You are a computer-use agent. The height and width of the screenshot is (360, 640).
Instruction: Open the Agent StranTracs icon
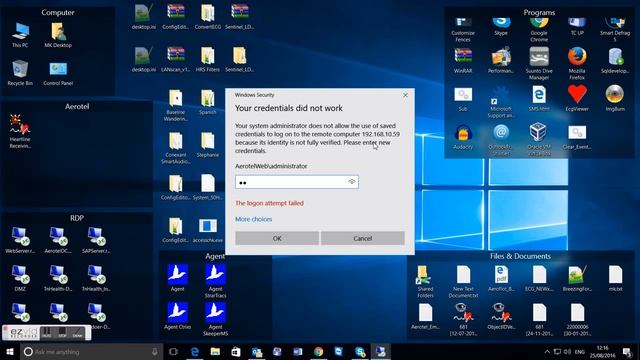click(216, 281)
